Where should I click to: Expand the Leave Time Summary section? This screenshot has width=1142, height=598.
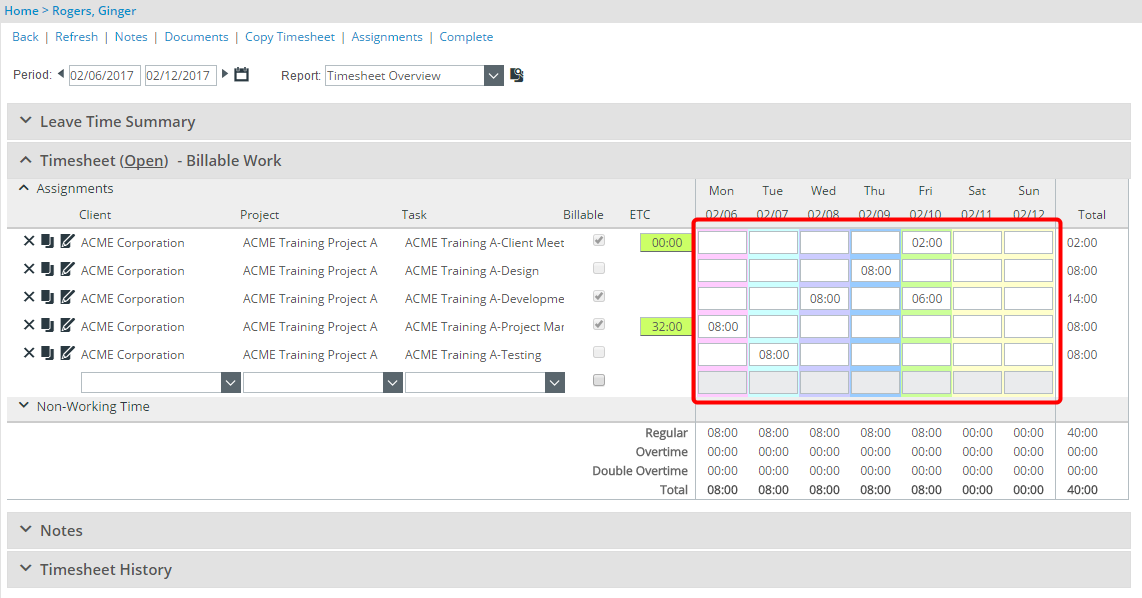26,121
